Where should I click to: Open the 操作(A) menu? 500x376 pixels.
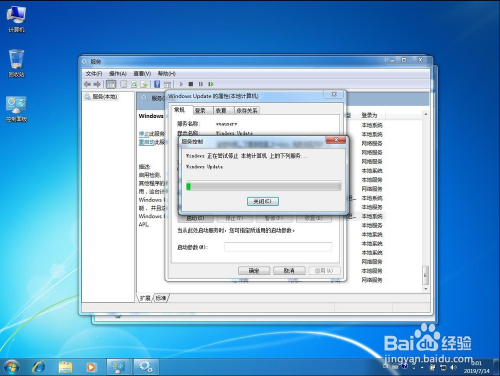[118, 73]
